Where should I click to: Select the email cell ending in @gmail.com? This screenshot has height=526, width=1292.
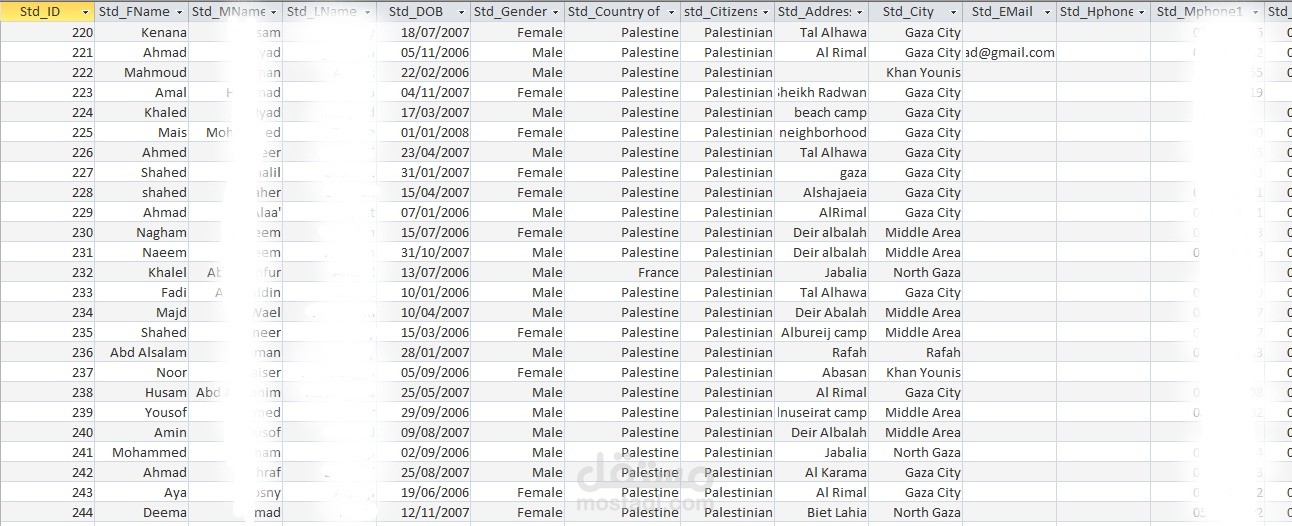(1009, 52)
